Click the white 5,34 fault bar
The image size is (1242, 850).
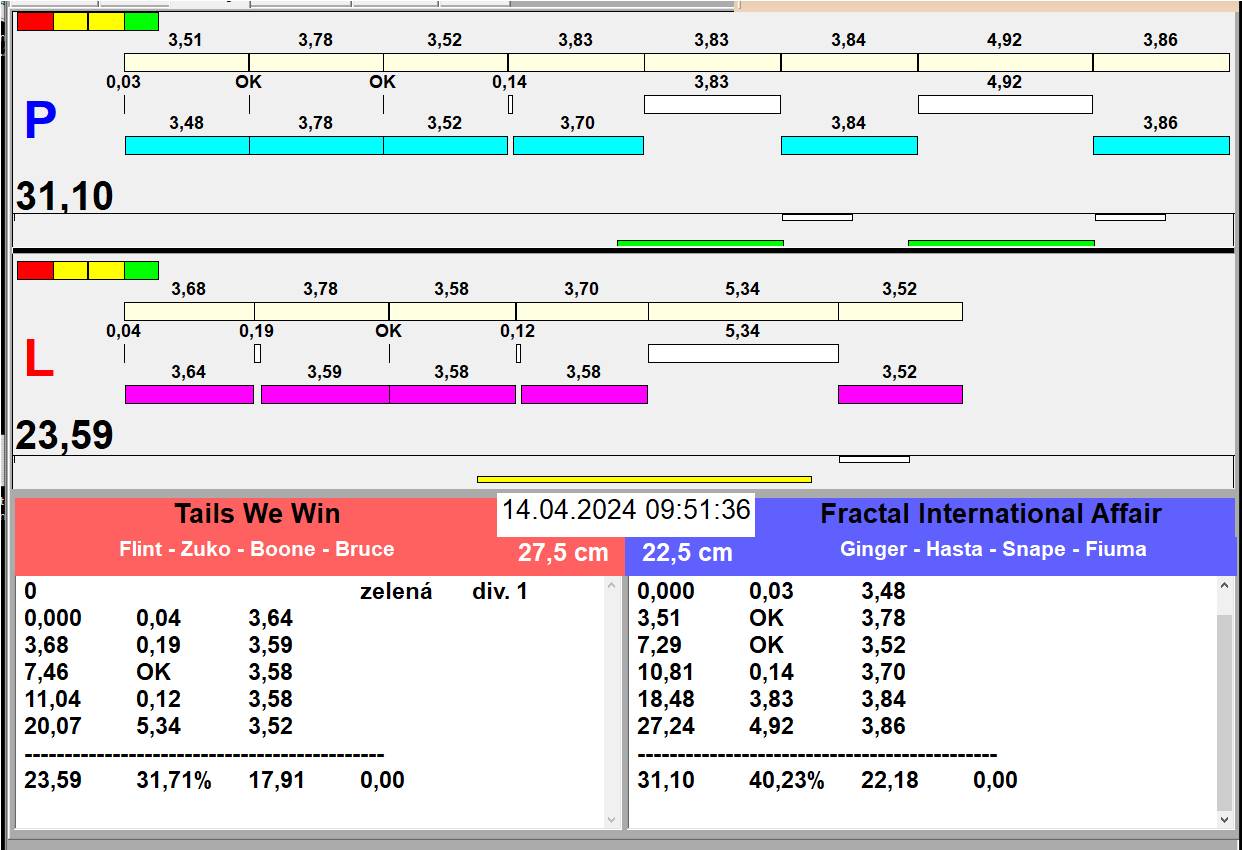coord(742,353)
